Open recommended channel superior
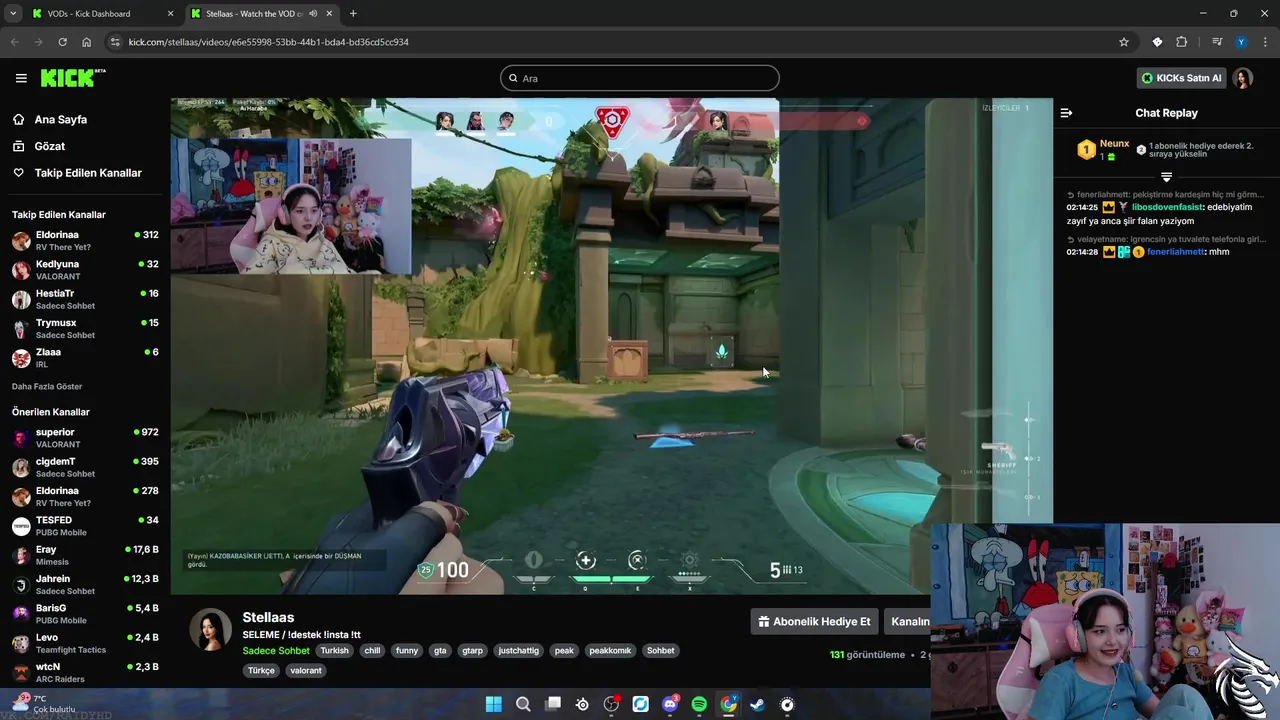Image resolution: width=1280 pixels, height=720 pixels. tap(85, 438)
